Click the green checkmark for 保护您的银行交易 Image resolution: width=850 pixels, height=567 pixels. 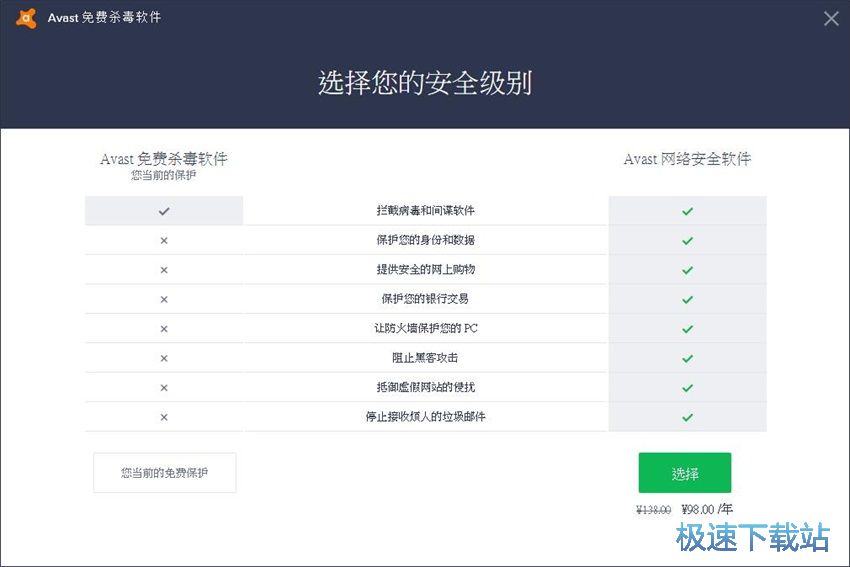(687, 299)
